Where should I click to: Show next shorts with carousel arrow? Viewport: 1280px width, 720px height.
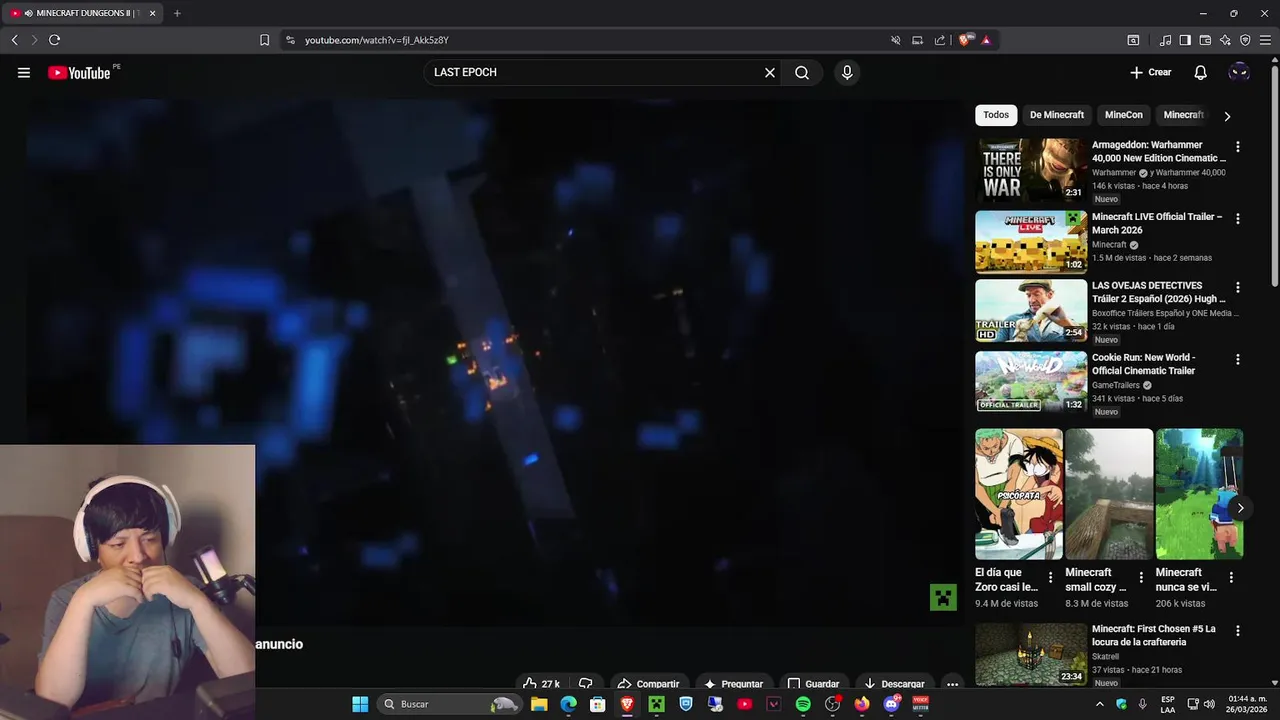pos(1240,508)
